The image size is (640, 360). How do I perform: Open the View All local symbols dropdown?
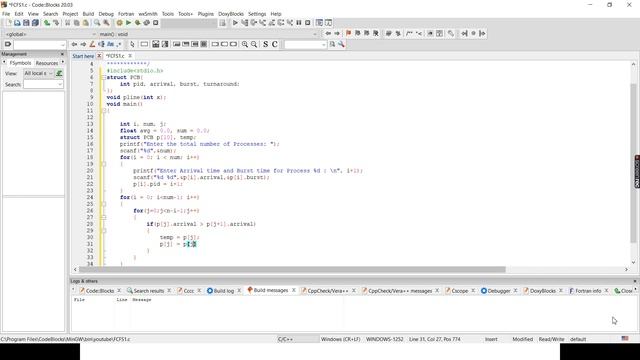coord(38,73)
